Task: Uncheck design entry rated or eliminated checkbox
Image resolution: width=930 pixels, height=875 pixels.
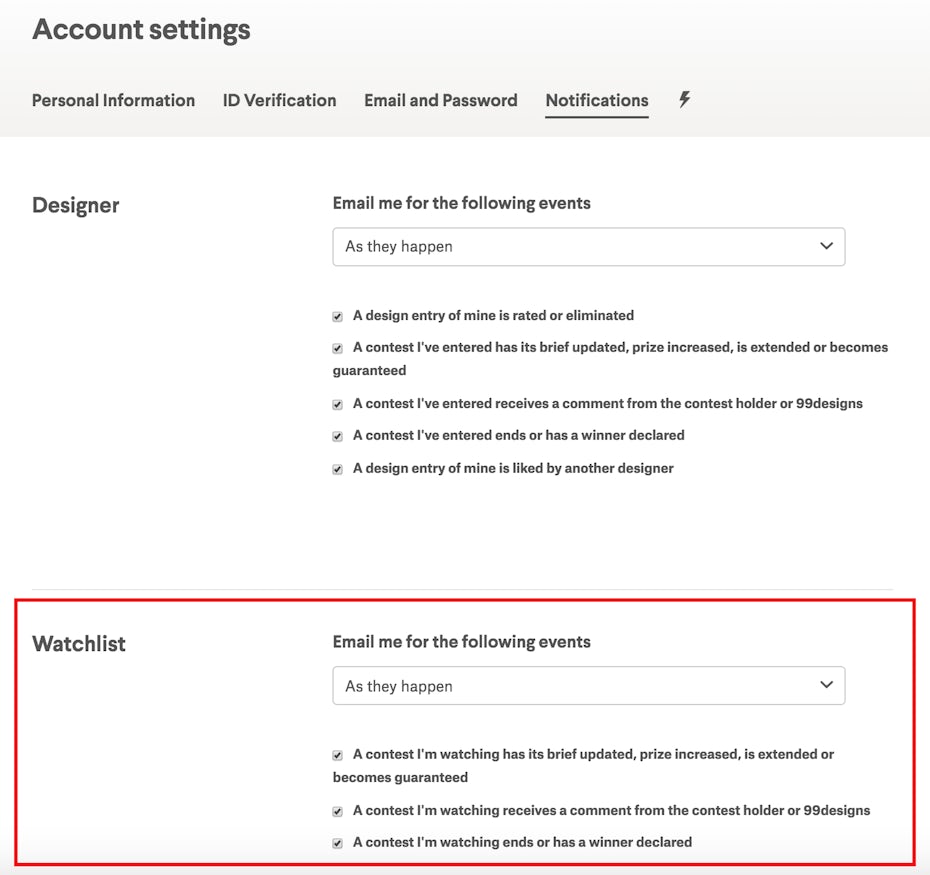Action: (x=338, y=317)
